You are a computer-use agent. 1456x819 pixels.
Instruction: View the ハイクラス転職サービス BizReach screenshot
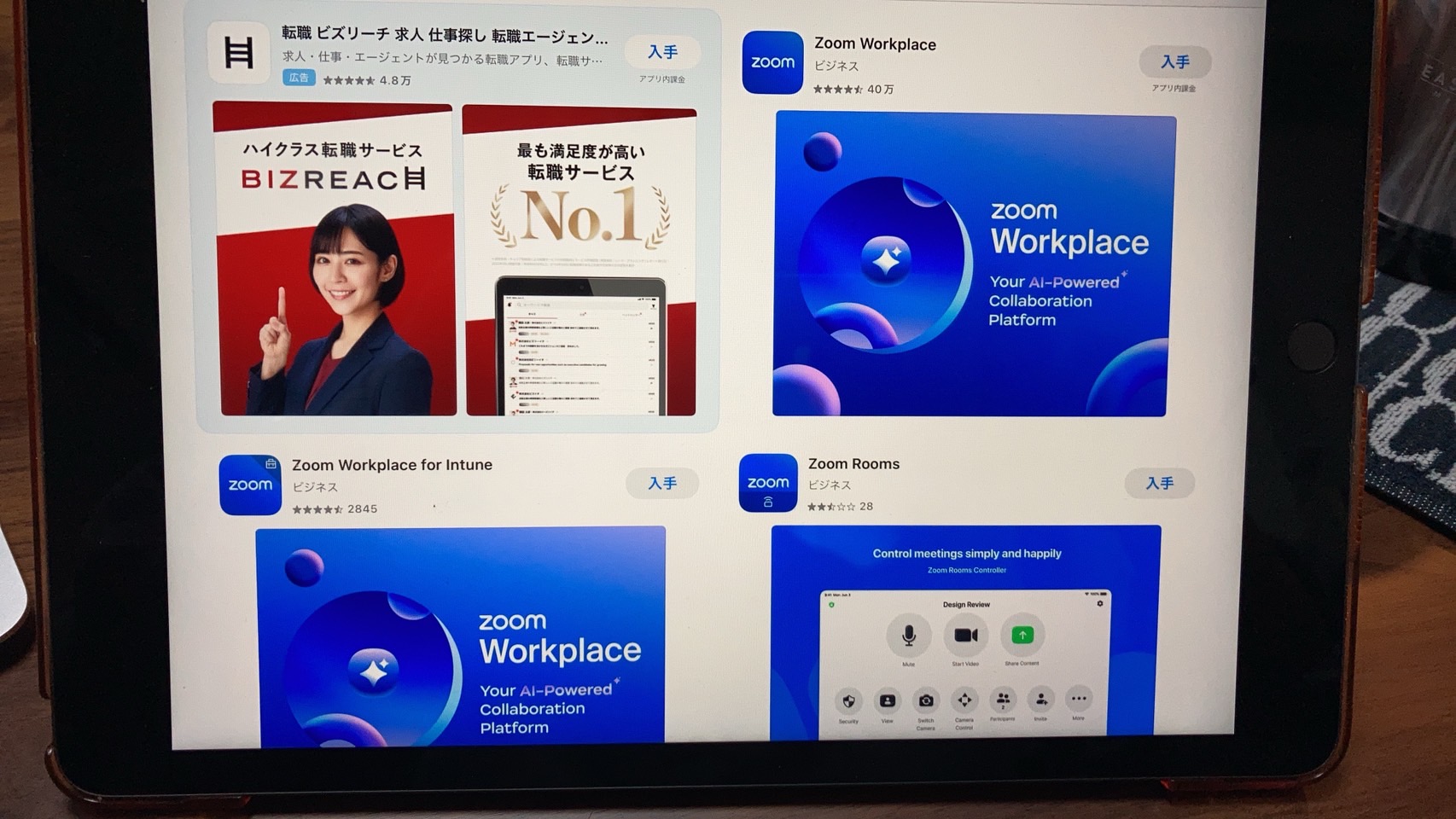335,259
